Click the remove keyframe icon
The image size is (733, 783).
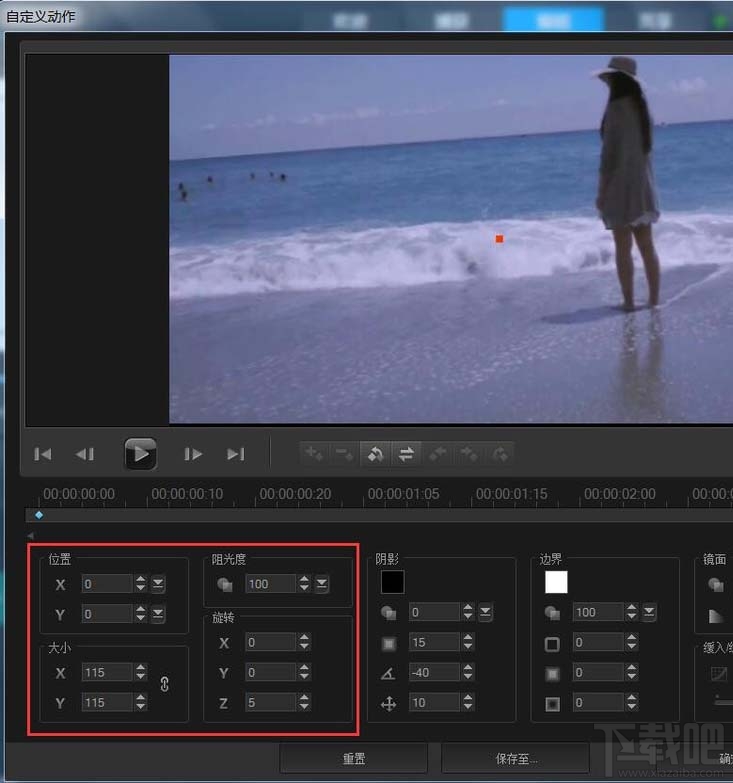click(x=344, y=454)
